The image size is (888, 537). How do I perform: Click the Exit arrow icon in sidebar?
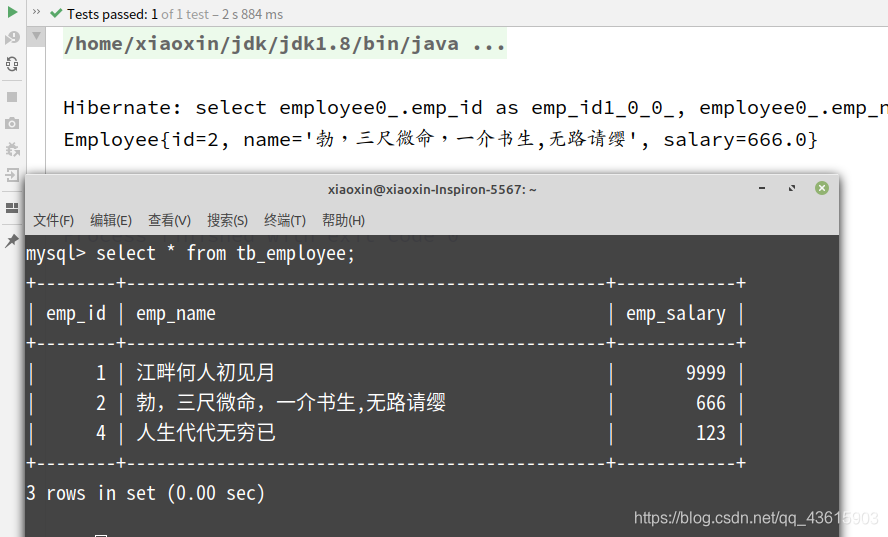point(12,175)
